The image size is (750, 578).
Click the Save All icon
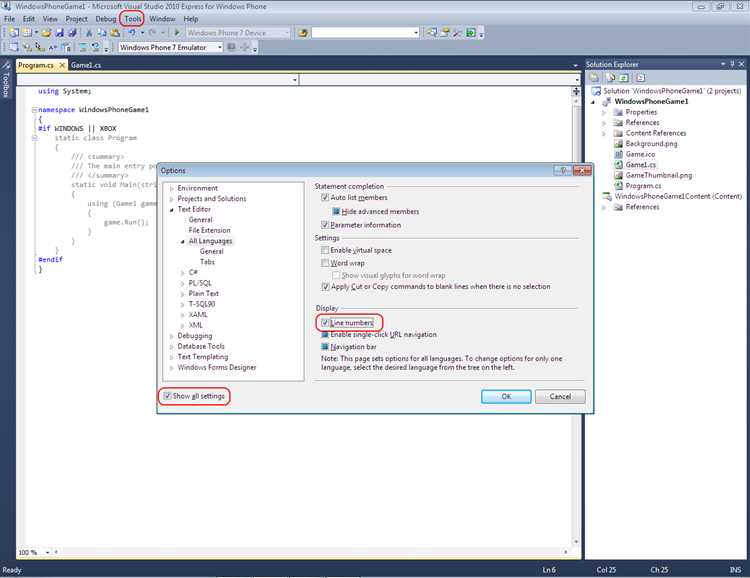[72, 33]
